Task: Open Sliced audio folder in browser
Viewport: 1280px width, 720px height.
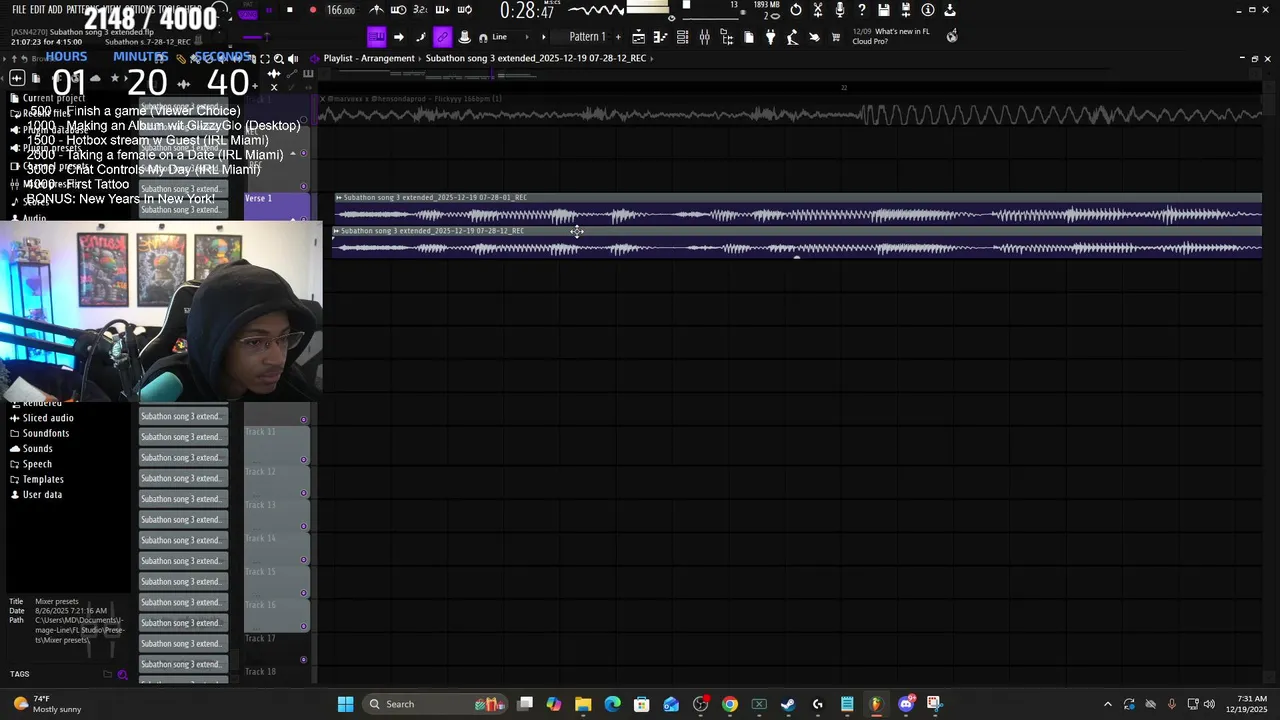Action: 48,418
